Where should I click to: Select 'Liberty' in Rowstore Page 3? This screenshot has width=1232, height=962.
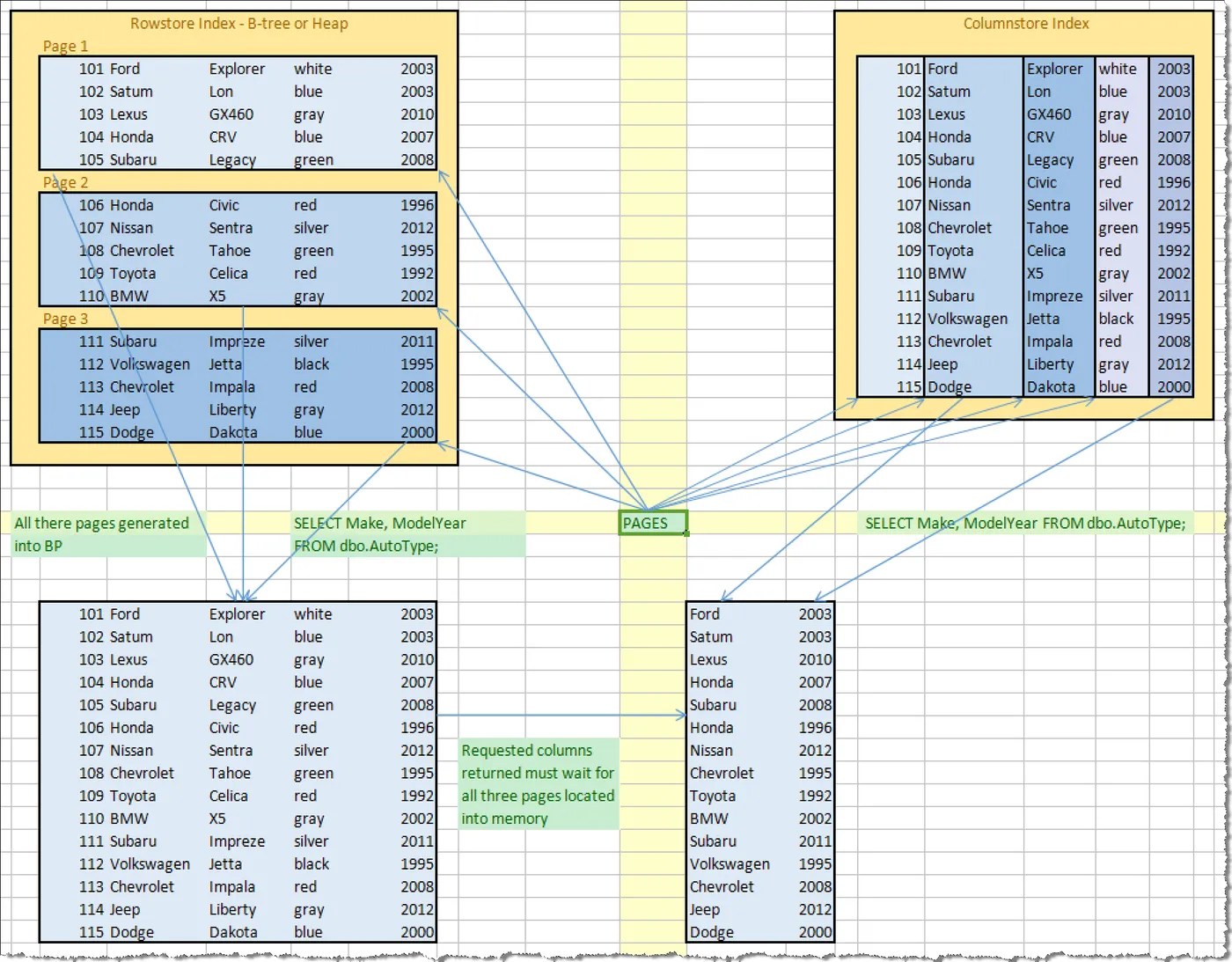pos(232,410)
